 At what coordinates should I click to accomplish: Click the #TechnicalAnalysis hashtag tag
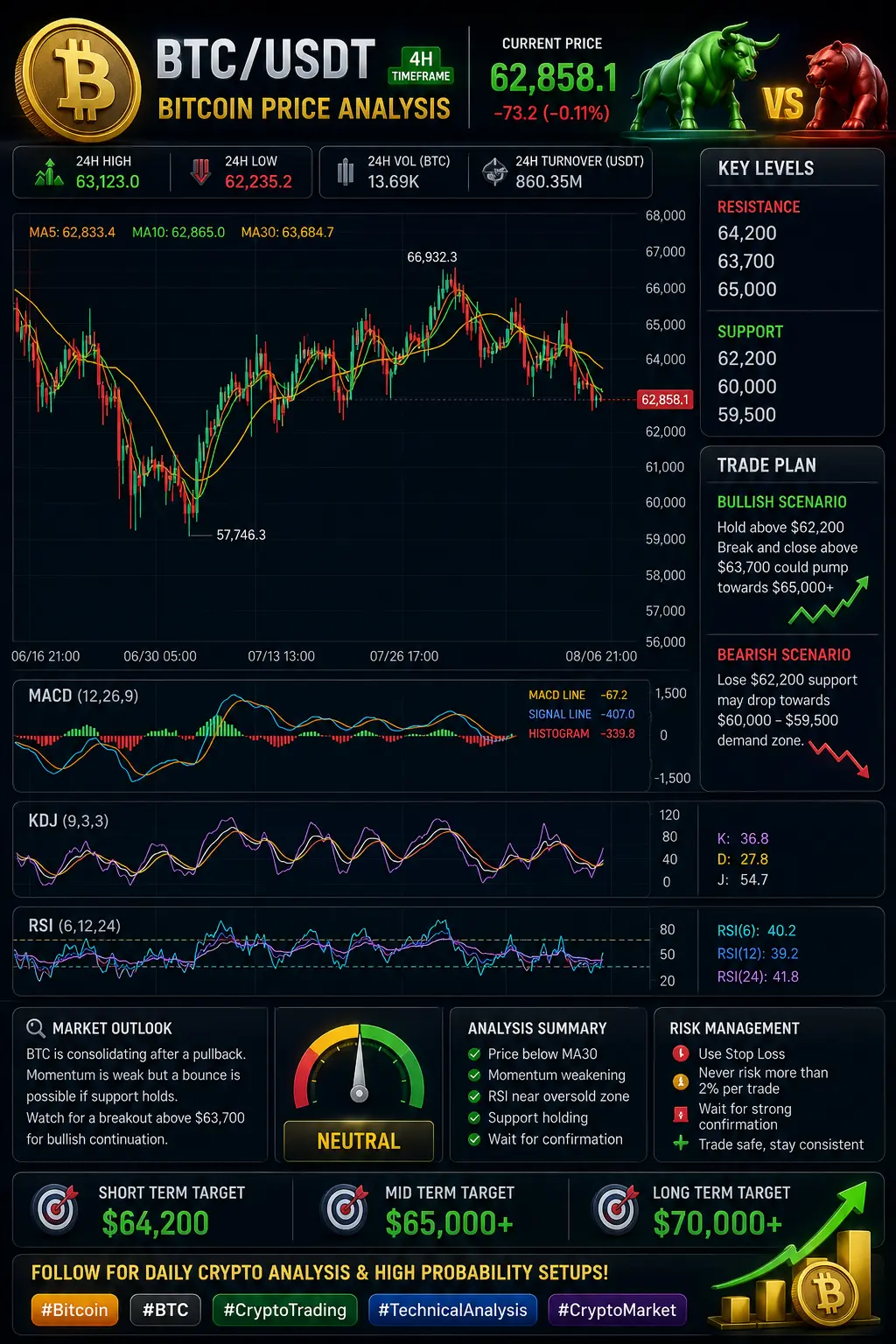tap(452, 1310)
